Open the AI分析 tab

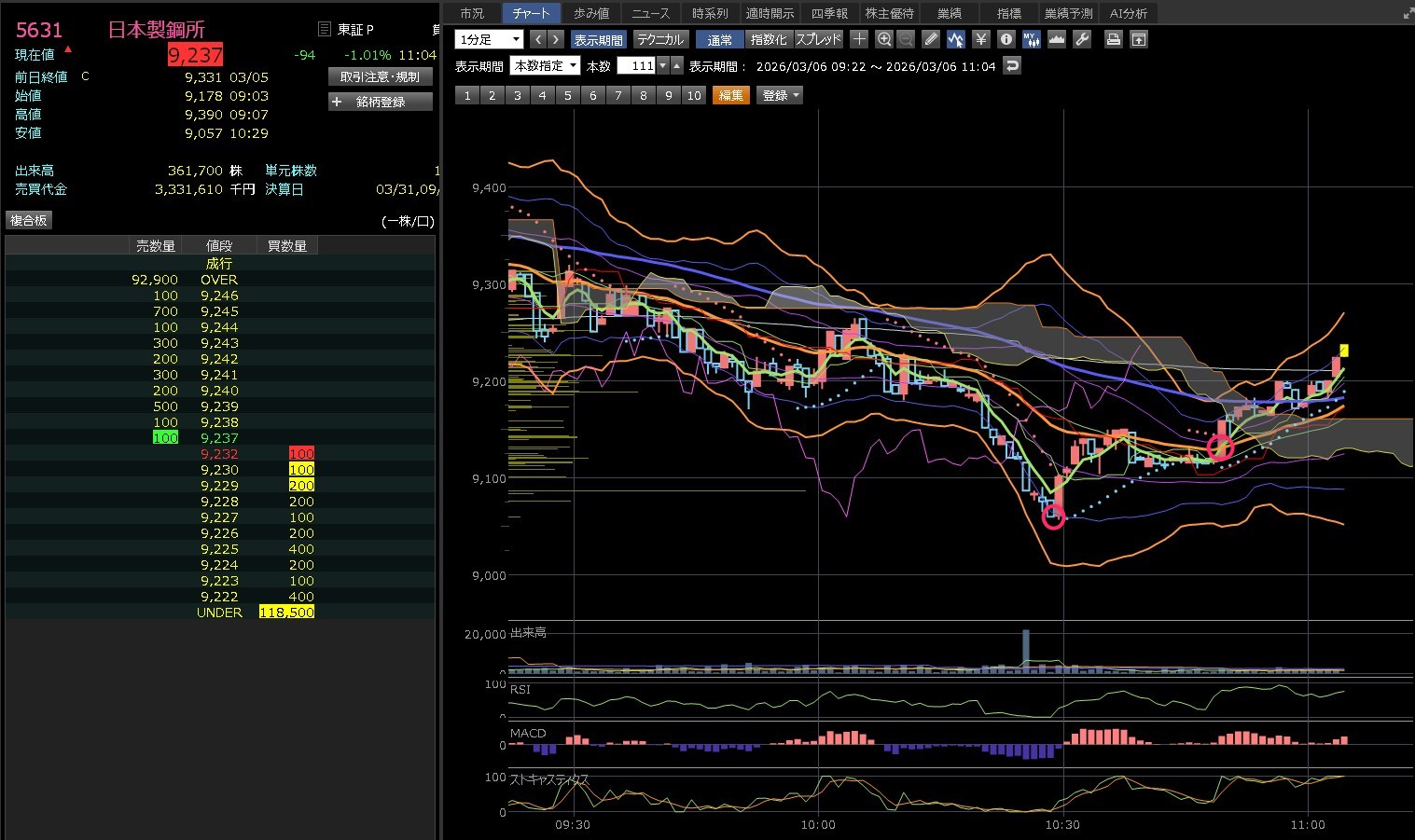[1128, 13]
